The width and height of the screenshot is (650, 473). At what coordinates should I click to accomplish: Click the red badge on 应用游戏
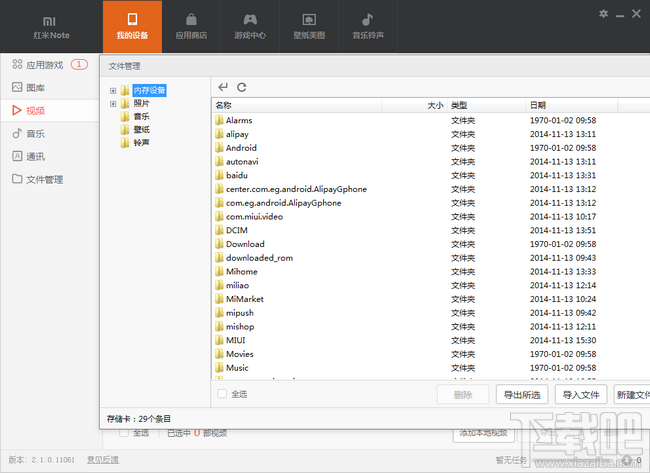point(79,64)
